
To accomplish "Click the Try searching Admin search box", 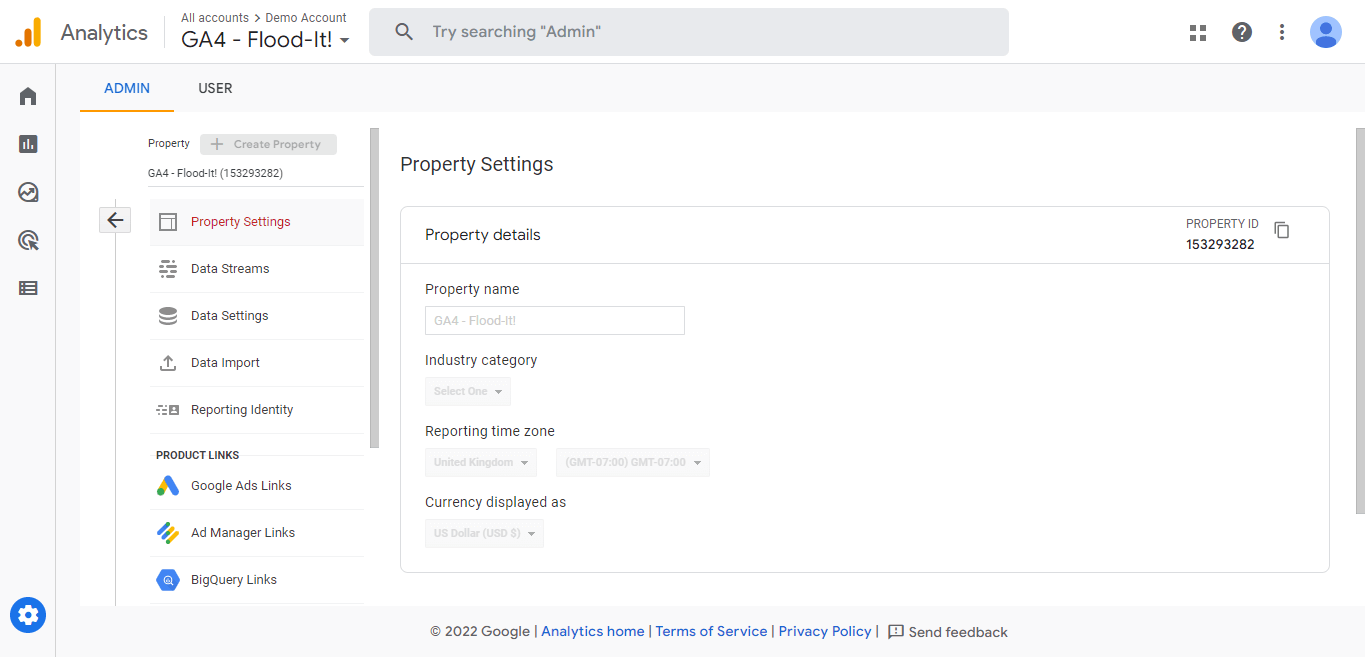I will (689, 32).
